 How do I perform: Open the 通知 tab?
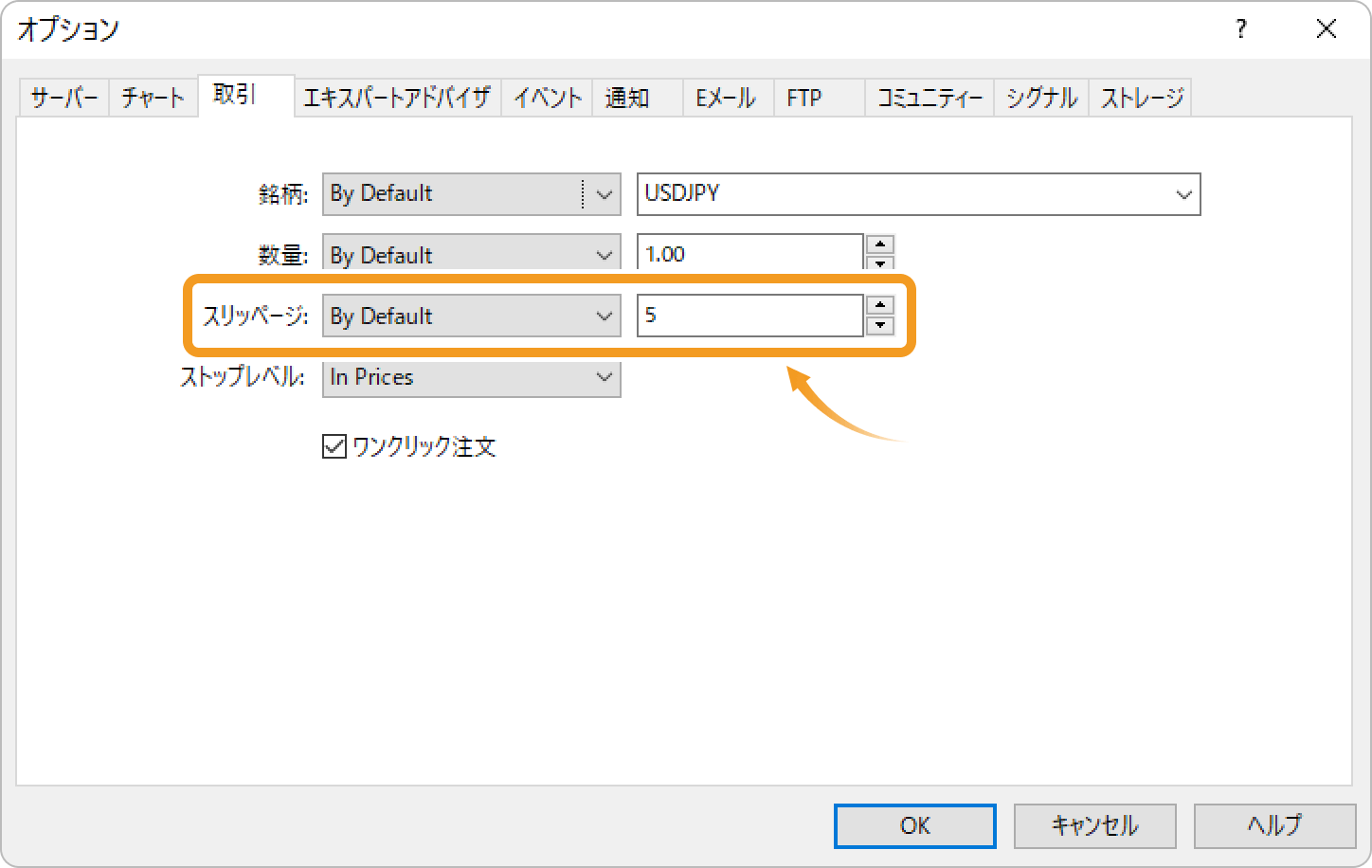pos(637,98)
